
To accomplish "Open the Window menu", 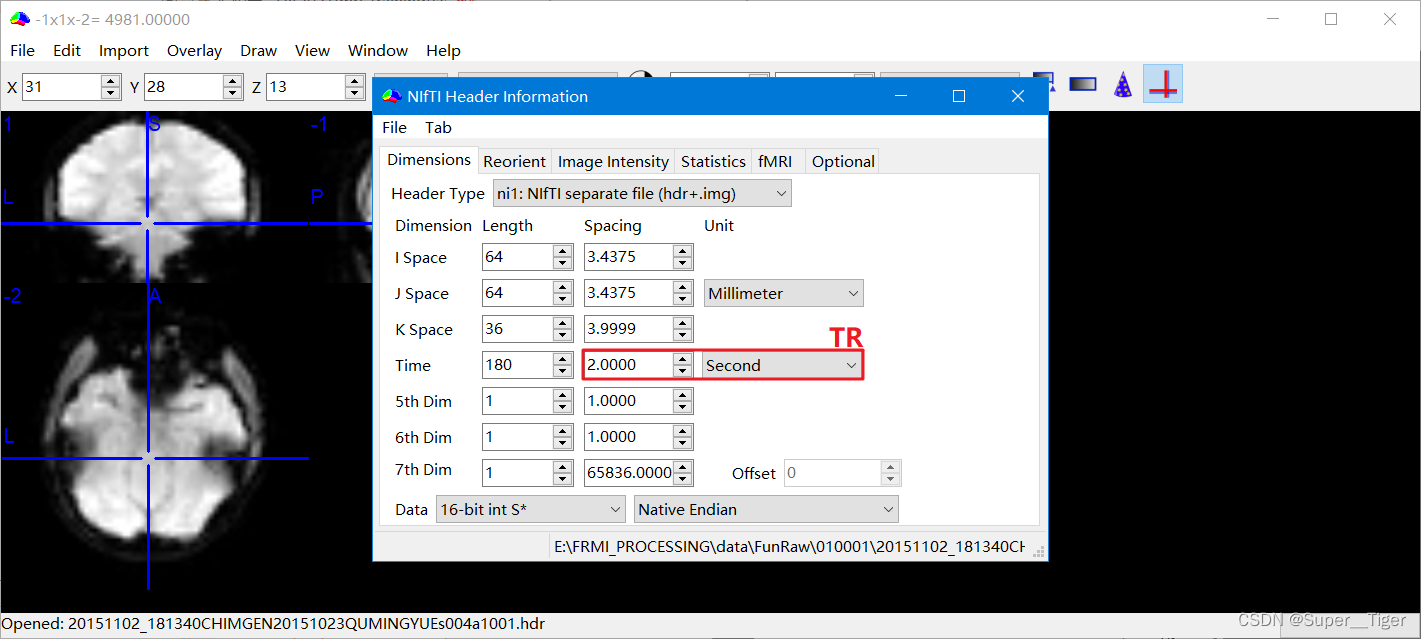I will [x=378, y=50].
